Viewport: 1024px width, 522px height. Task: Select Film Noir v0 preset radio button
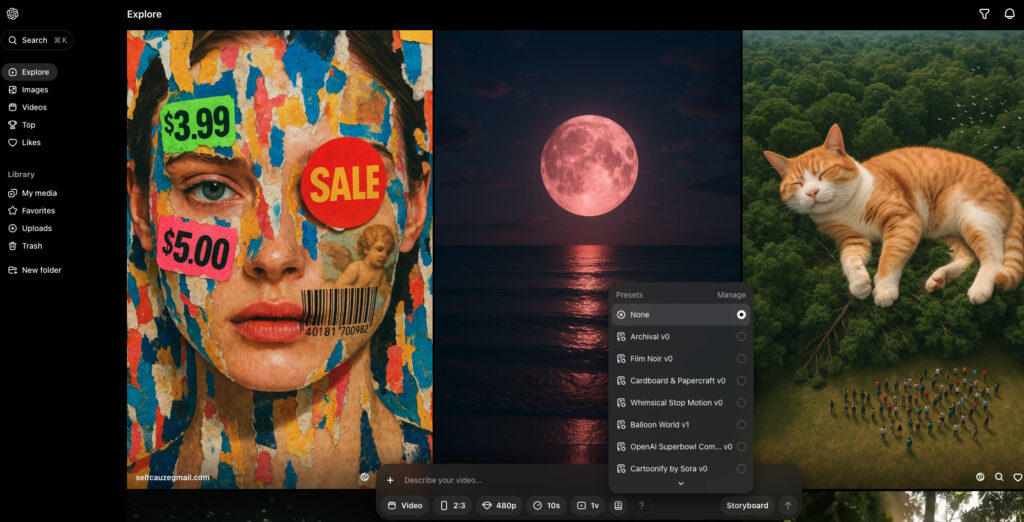point(741,359)
